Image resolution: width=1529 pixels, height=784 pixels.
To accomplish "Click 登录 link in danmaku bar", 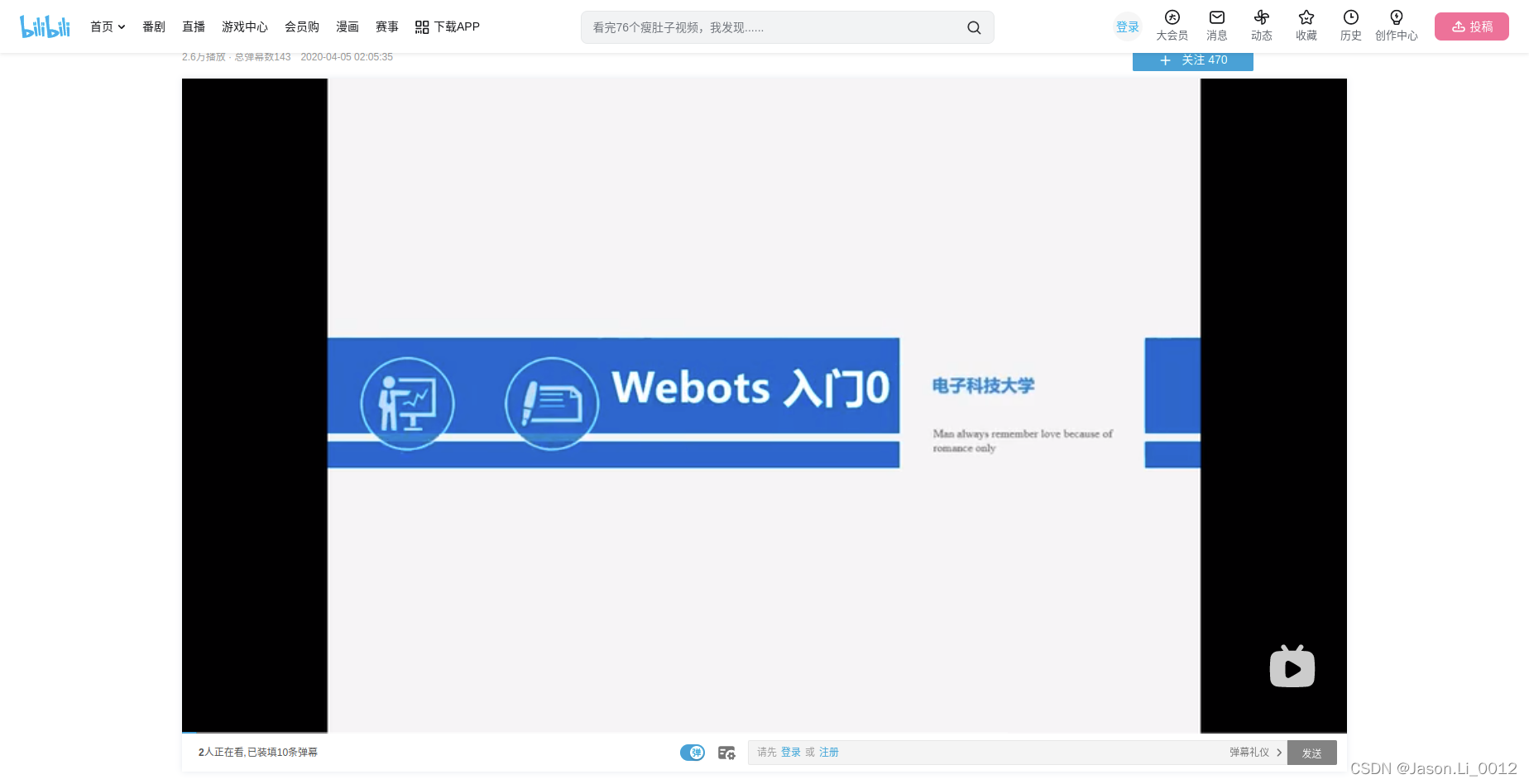I will pos(791,753).
